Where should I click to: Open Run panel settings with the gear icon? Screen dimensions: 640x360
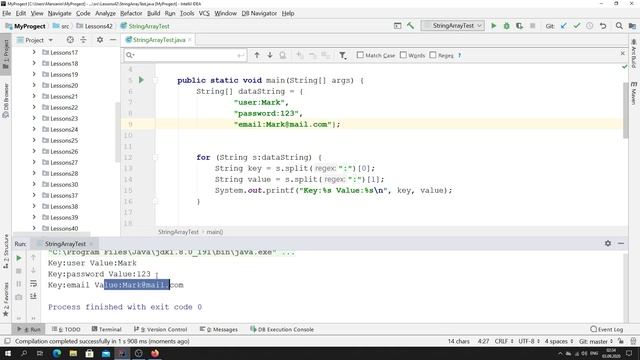(x=608, y=243)
